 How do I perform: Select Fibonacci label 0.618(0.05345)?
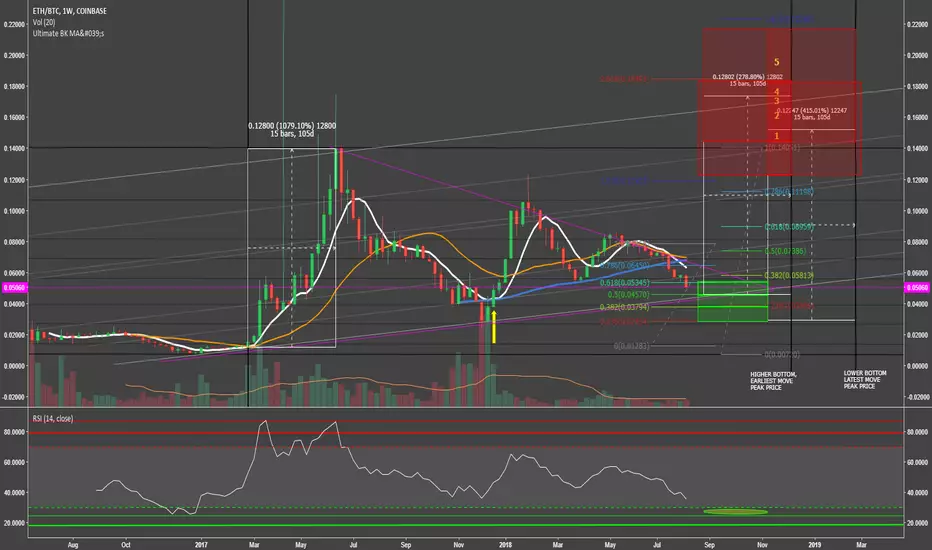click(x=624, y=283)
